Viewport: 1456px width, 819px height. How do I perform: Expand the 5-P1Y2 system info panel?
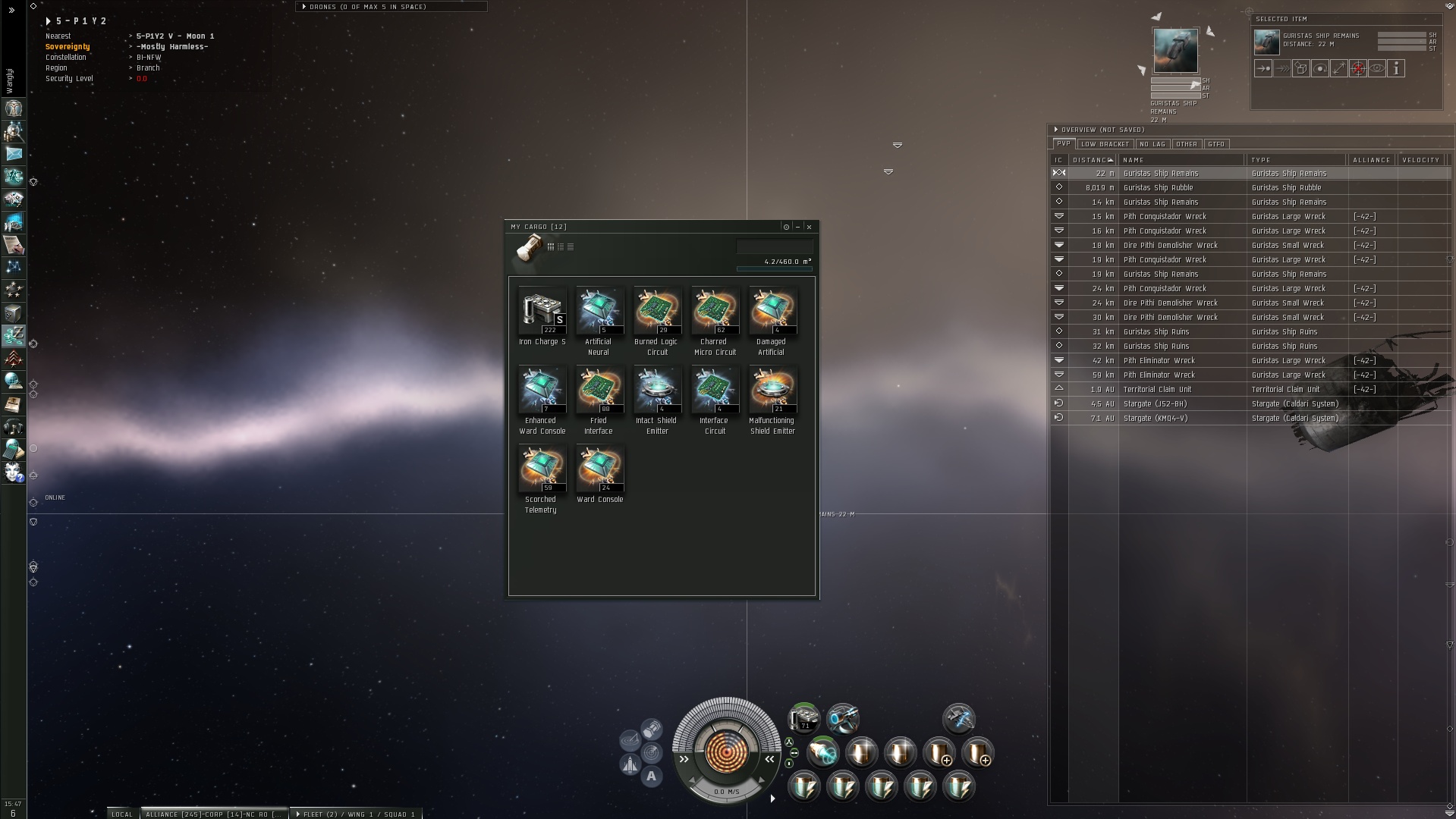pos(49,21)
